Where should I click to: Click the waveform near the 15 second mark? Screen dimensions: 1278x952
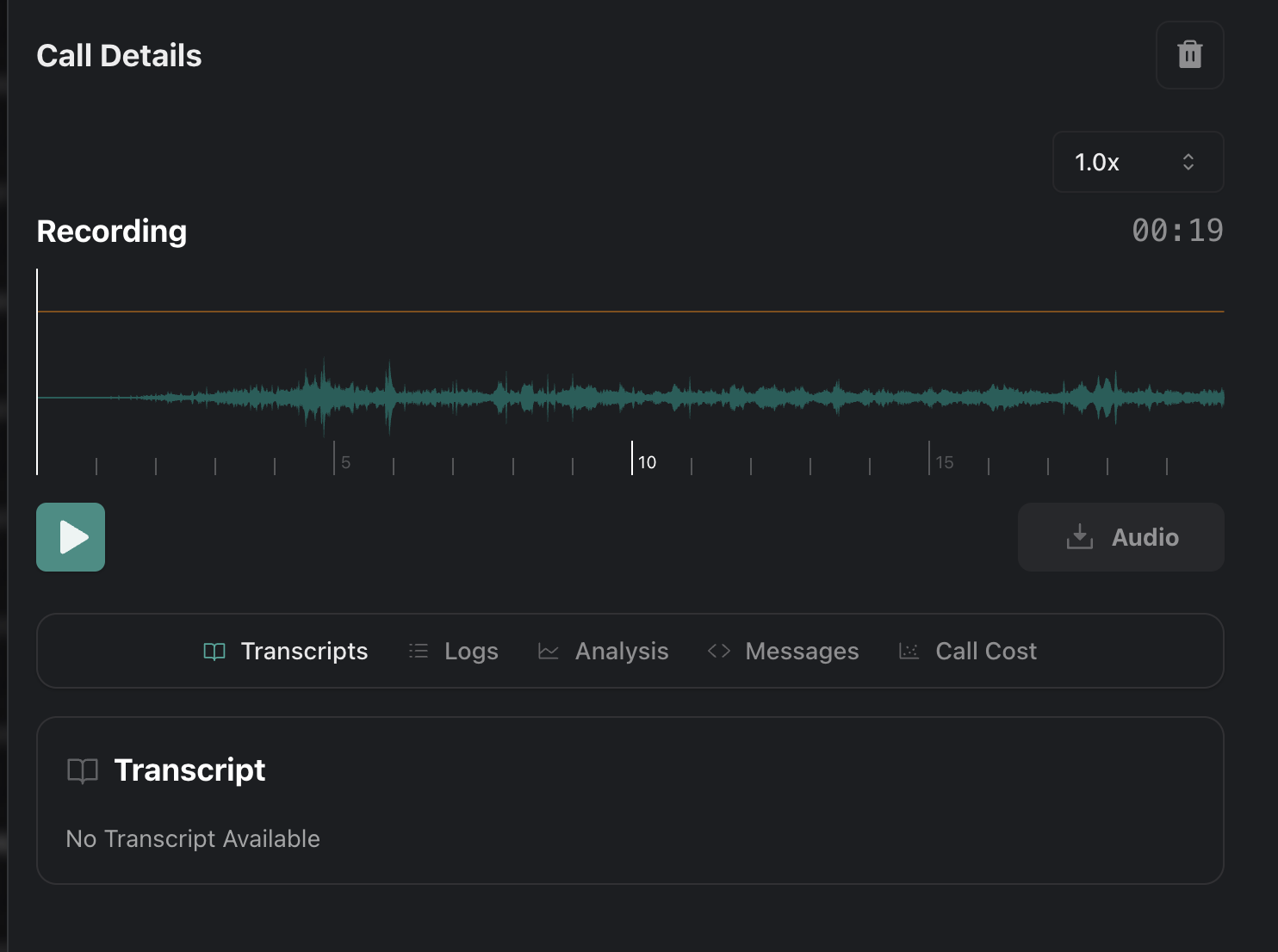(929, 397)
